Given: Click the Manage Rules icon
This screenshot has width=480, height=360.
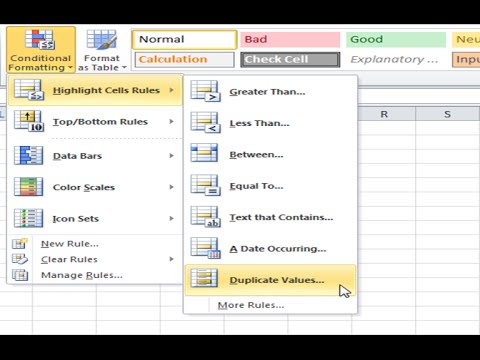Looking at the screenshot, I should click(x=20, y=275).
